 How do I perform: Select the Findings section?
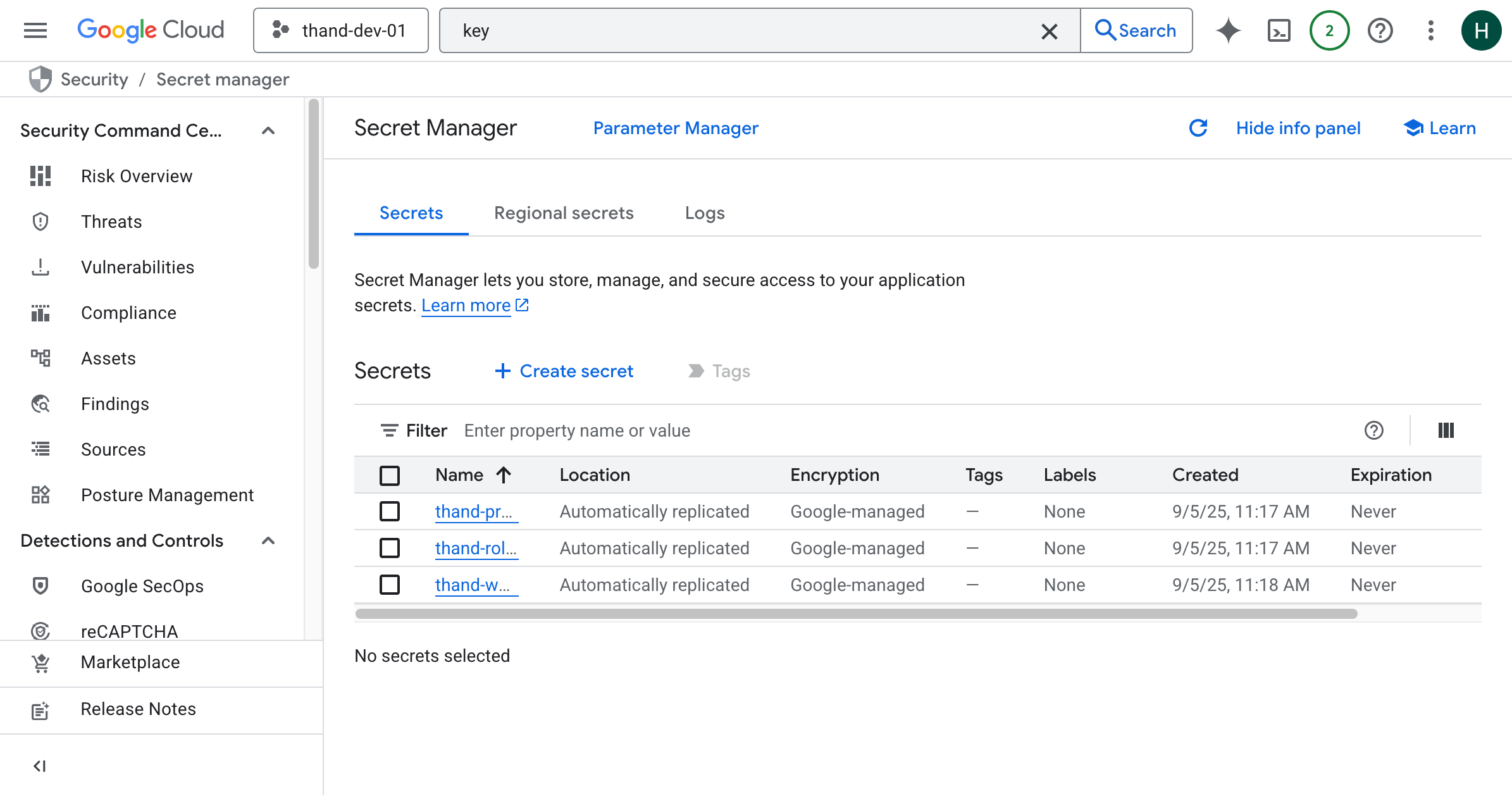[x=115, y=404]
